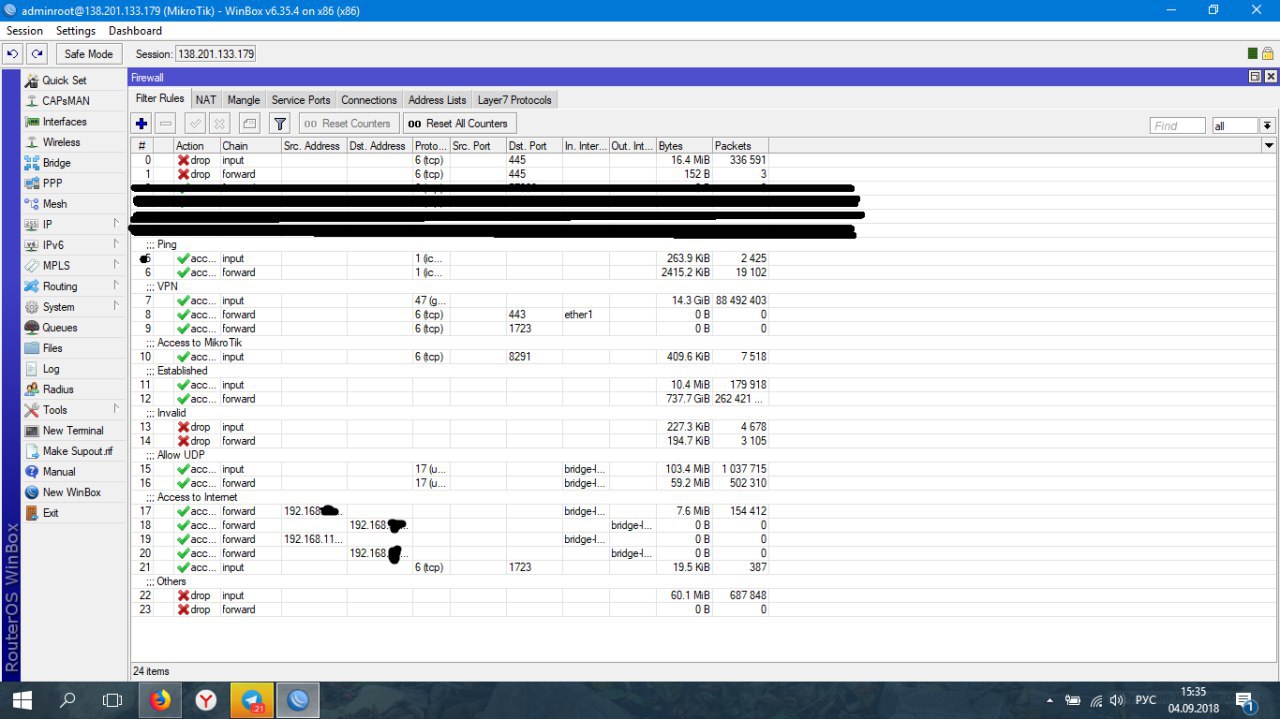Expand the MPLS submenu
Screen dimensions: 1280x719
[72, 266]
